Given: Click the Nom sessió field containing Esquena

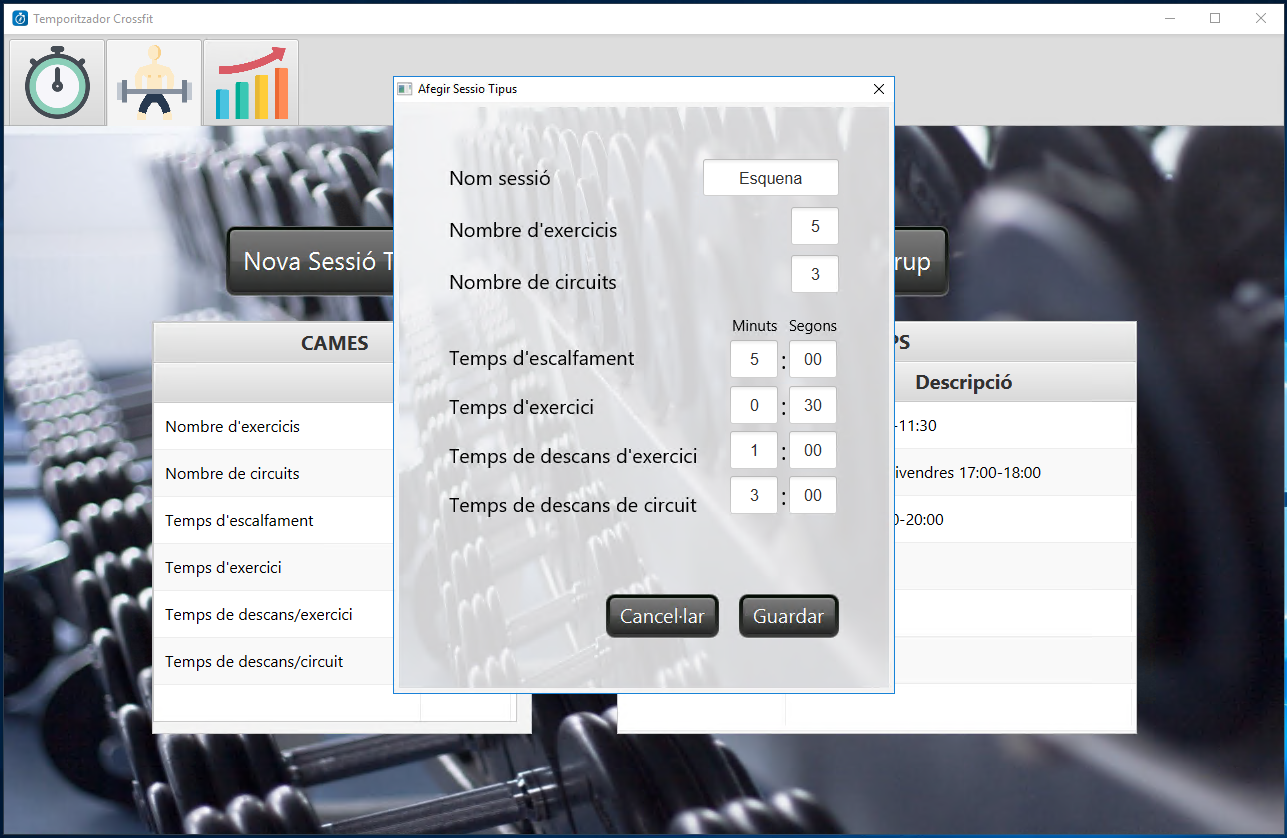Looking at the screenshot, I should click(771, 178).
